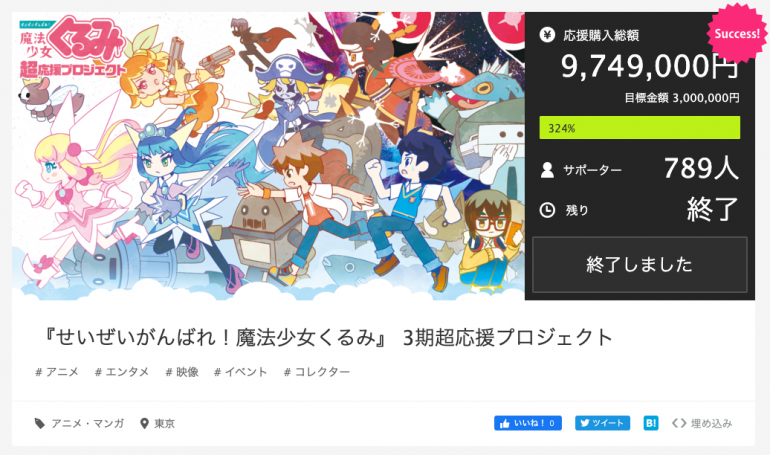Click the embed code brackets icon
The width and height of the screenshot is (770, 455).
coord(679,423)
